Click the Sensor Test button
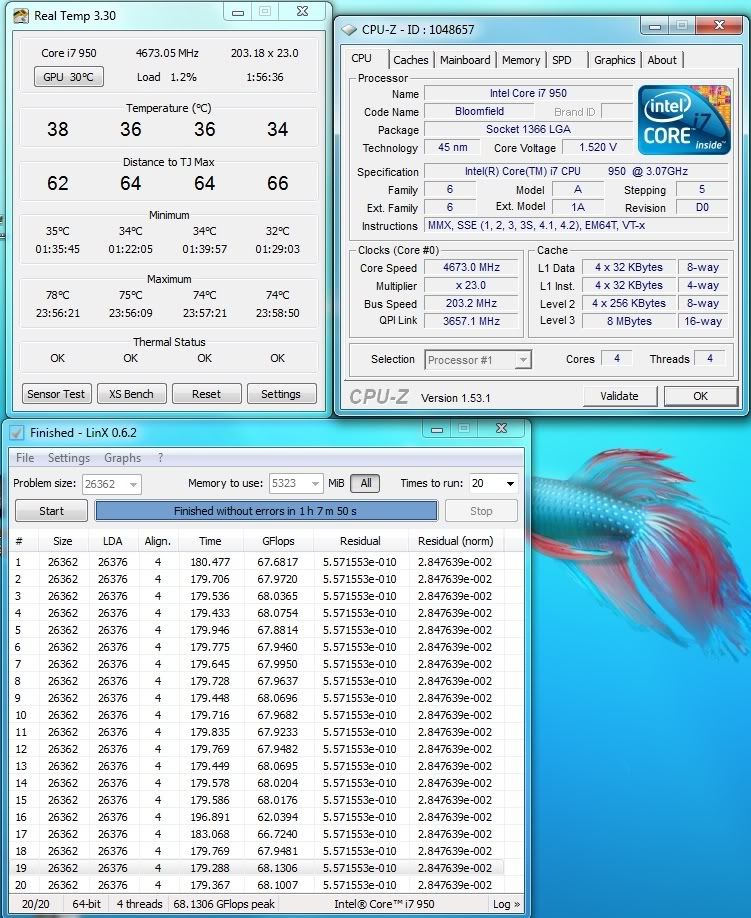 point(56,394)
